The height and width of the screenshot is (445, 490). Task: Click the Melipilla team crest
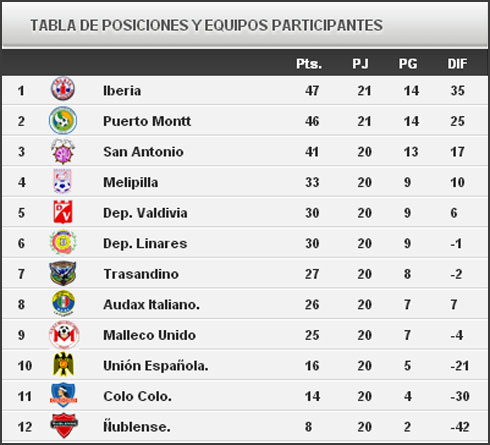click(x=63, y=181)
